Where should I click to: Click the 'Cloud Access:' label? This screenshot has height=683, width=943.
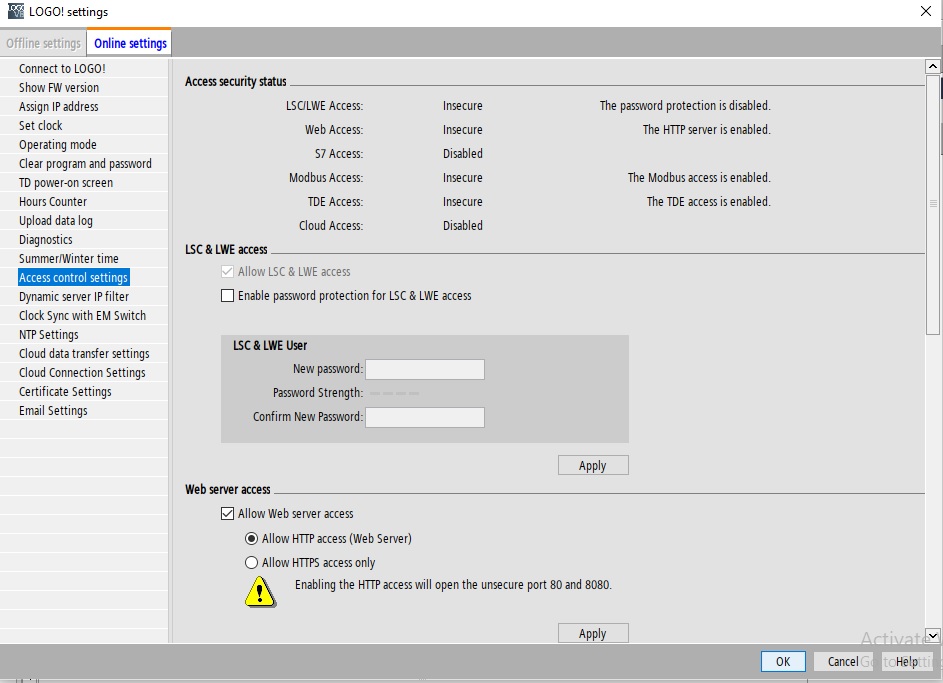point(331,226)
